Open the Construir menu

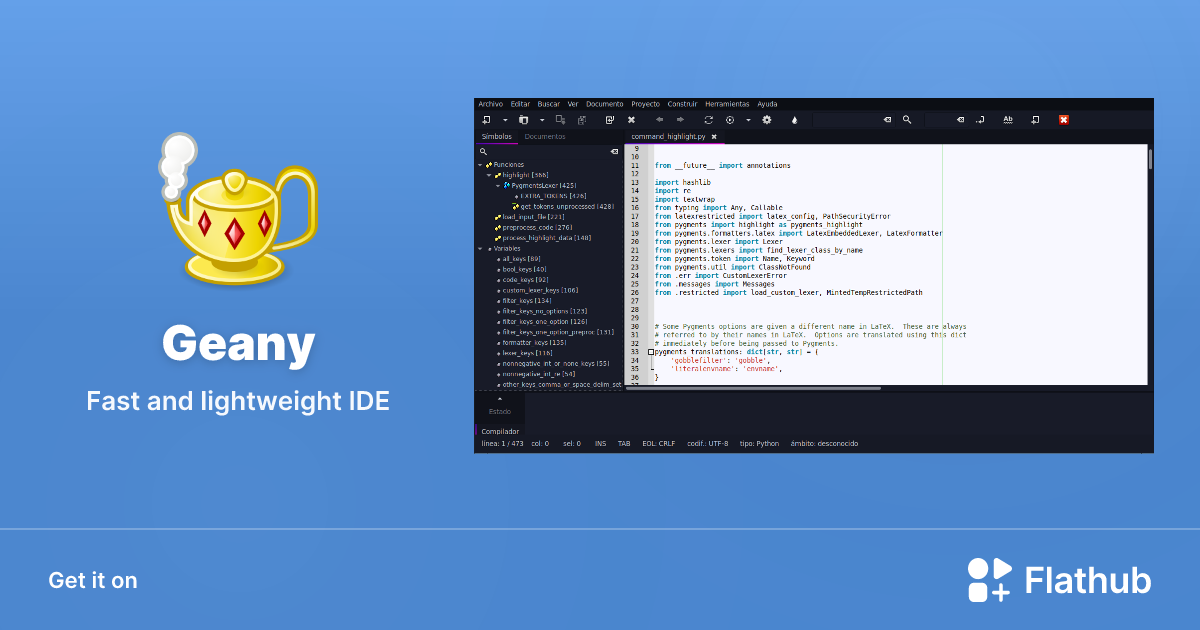coord(682,103)
